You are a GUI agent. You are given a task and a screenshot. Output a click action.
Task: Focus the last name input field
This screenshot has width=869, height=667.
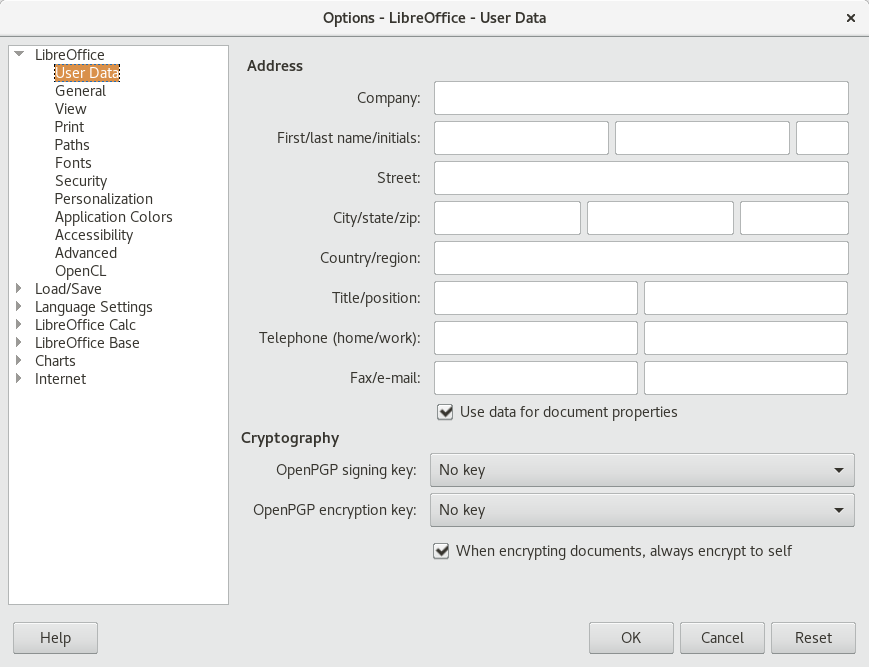[x=702, y=138]
